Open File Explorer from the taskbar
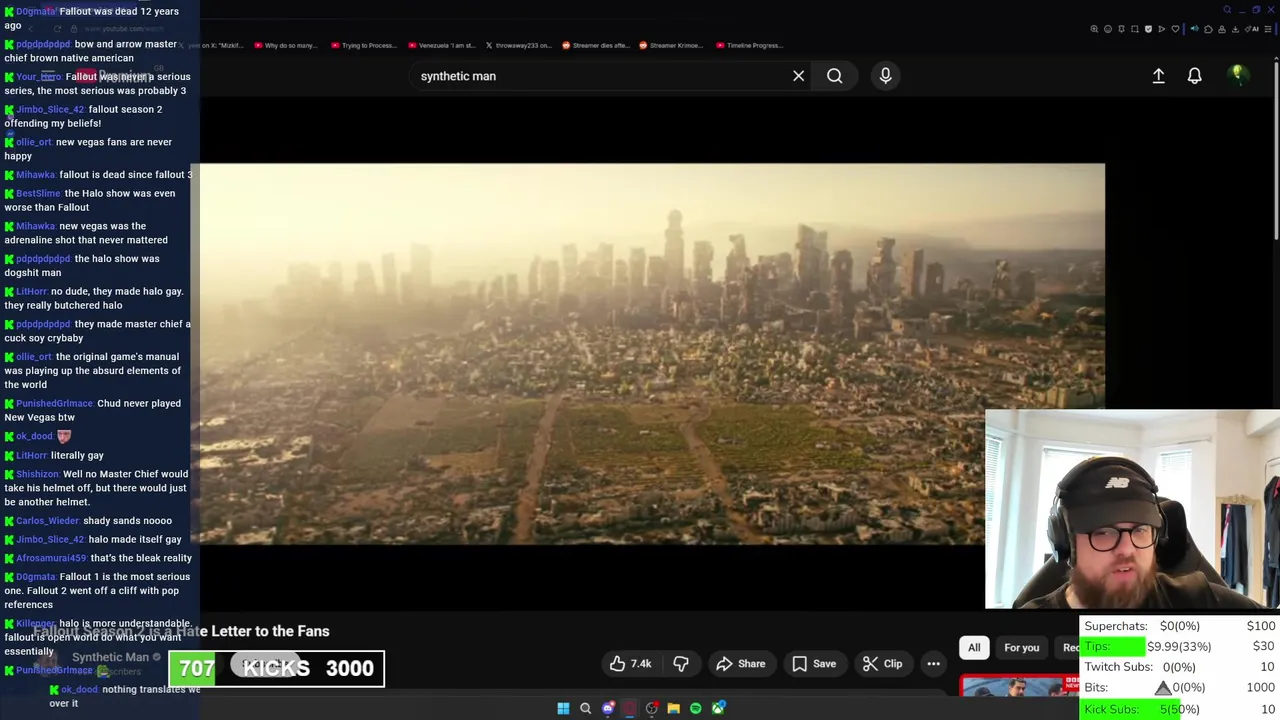The width and height of the screenshot is (1280, 720). (x=674, y=708)
